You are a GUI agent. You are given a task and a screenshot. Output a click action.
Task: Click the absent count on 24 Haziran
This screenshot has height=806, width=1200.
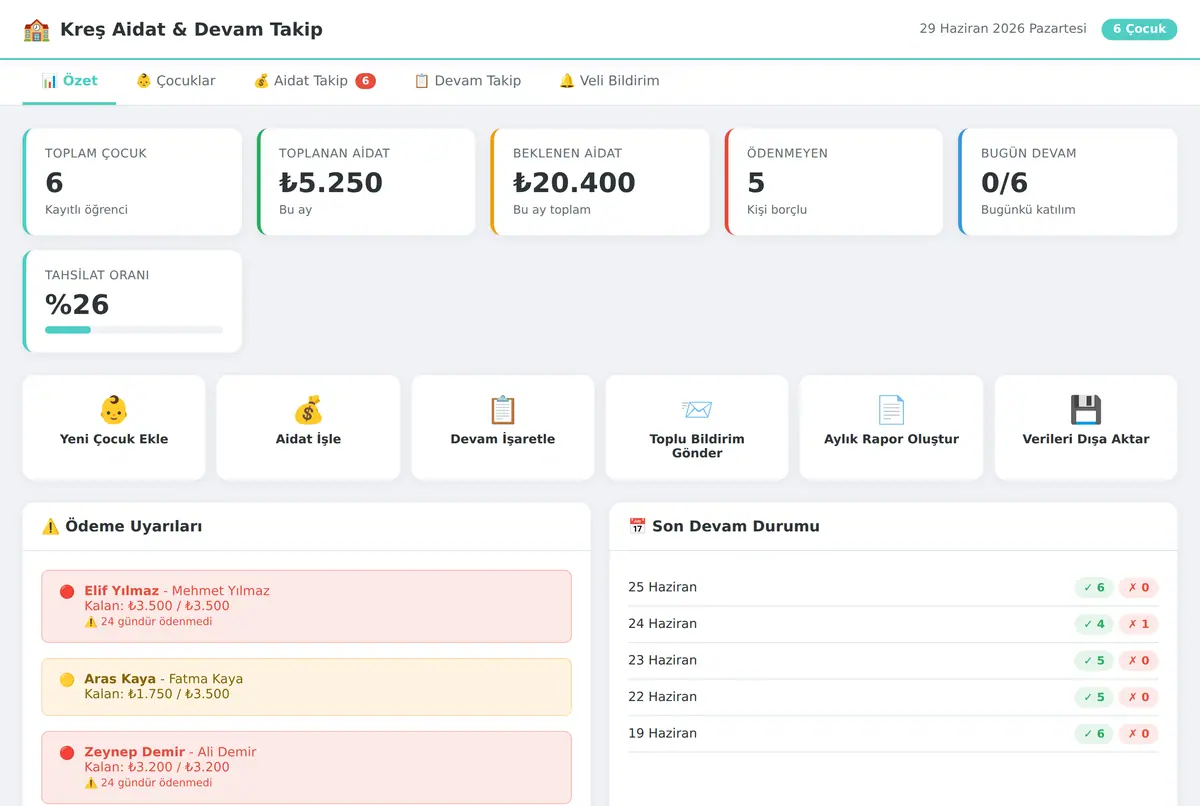(x=1138, y=624)
